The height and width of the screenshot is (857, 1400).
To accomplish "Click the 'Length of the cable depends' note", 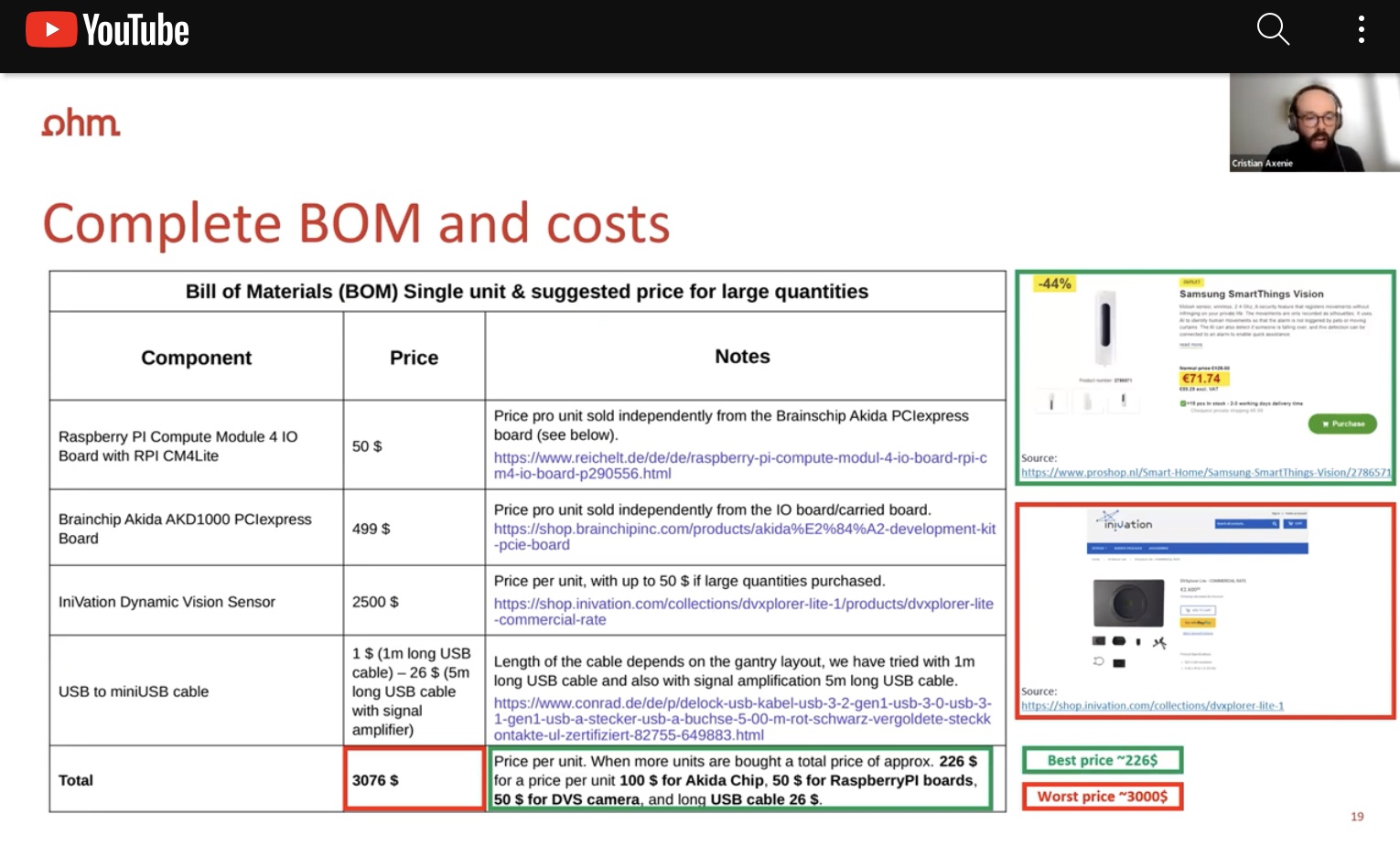I will (x=734, y=671).
